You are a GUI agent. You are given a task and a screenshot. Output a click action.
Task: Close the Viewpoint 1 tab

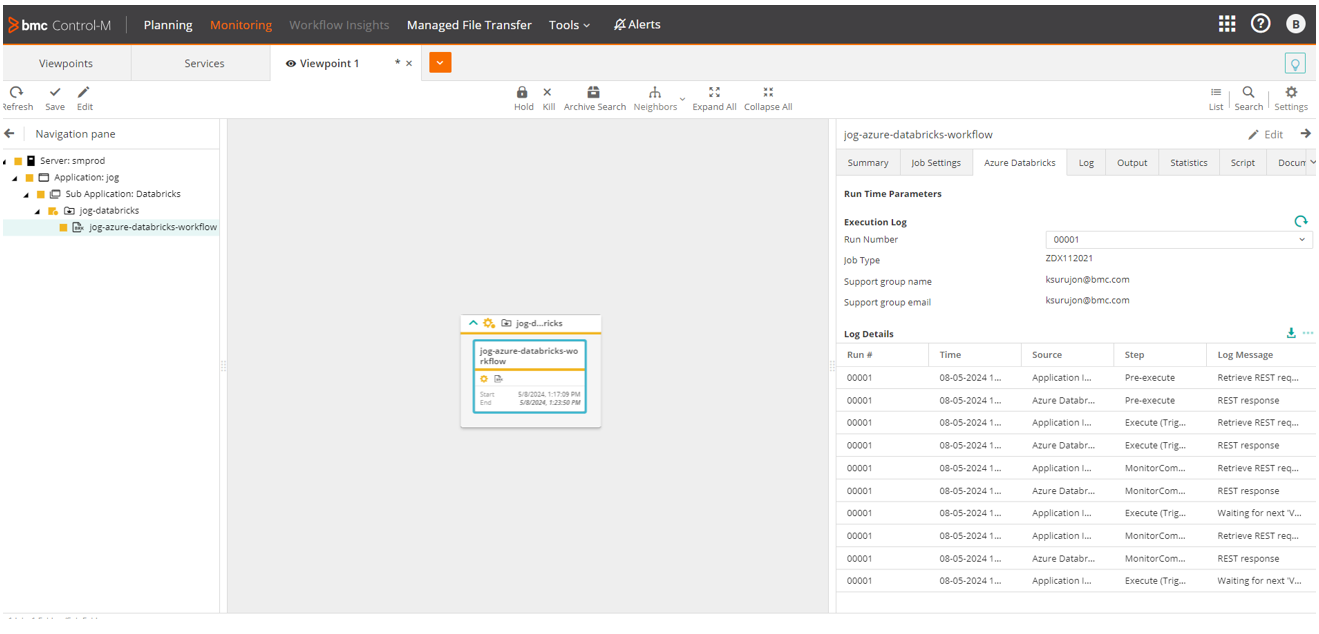pyautogui.click(x=408, y=64)
